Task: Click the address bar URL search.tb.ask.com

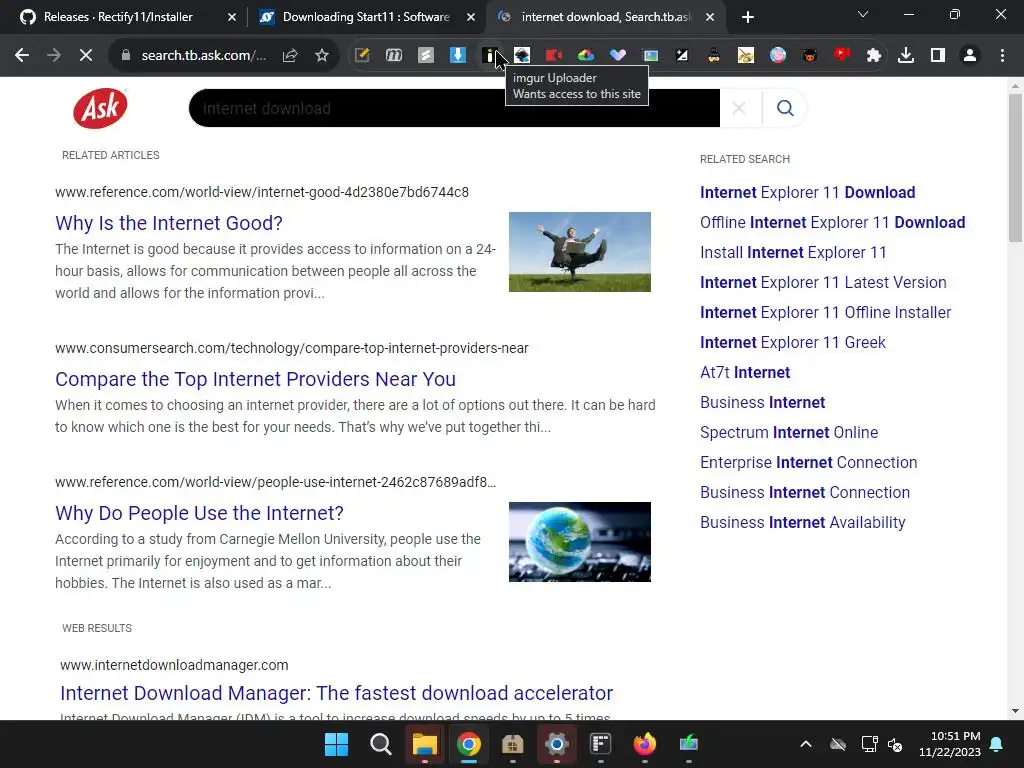Action: point(204,56)
